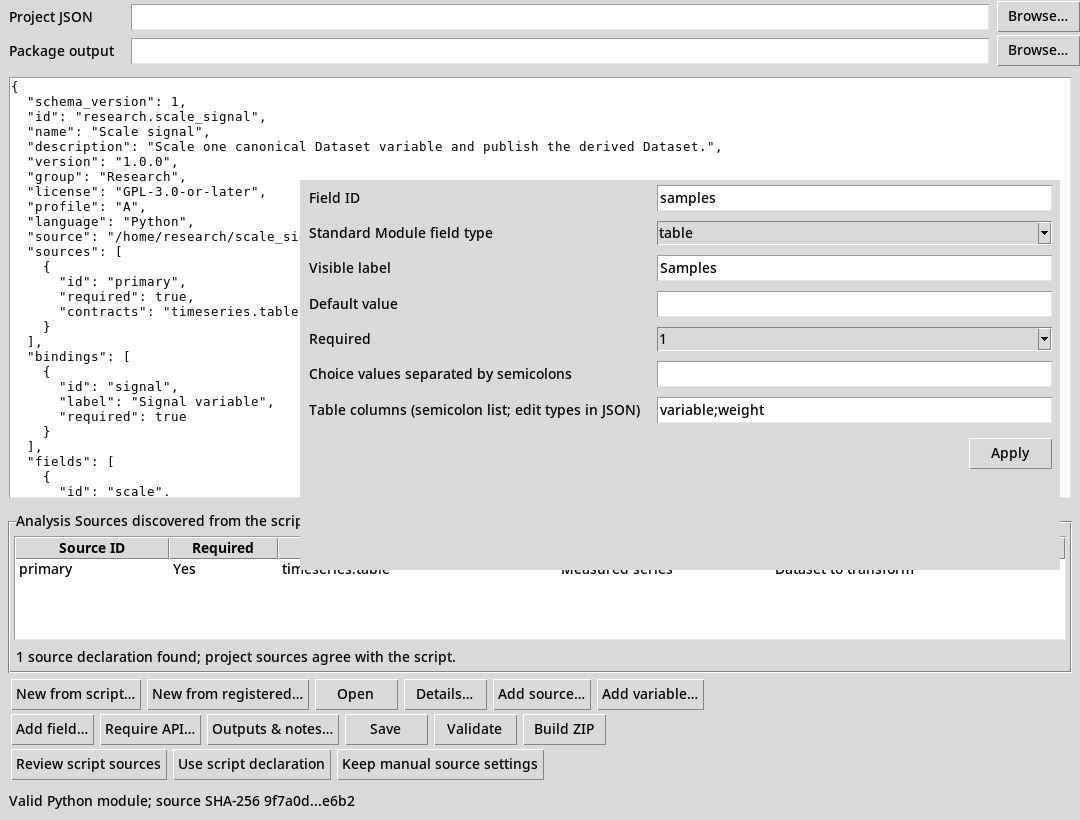1080x820 pixels.
Task: Apply the field settings
Action: click(1010, 454)
